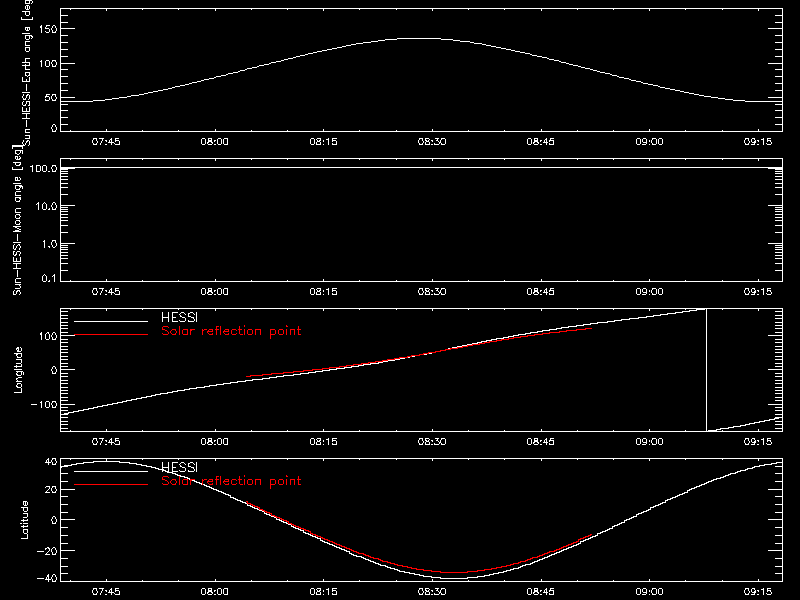
Task: Select 08:00 time label under Longitude plot
Action: click(x=214, y=441)
